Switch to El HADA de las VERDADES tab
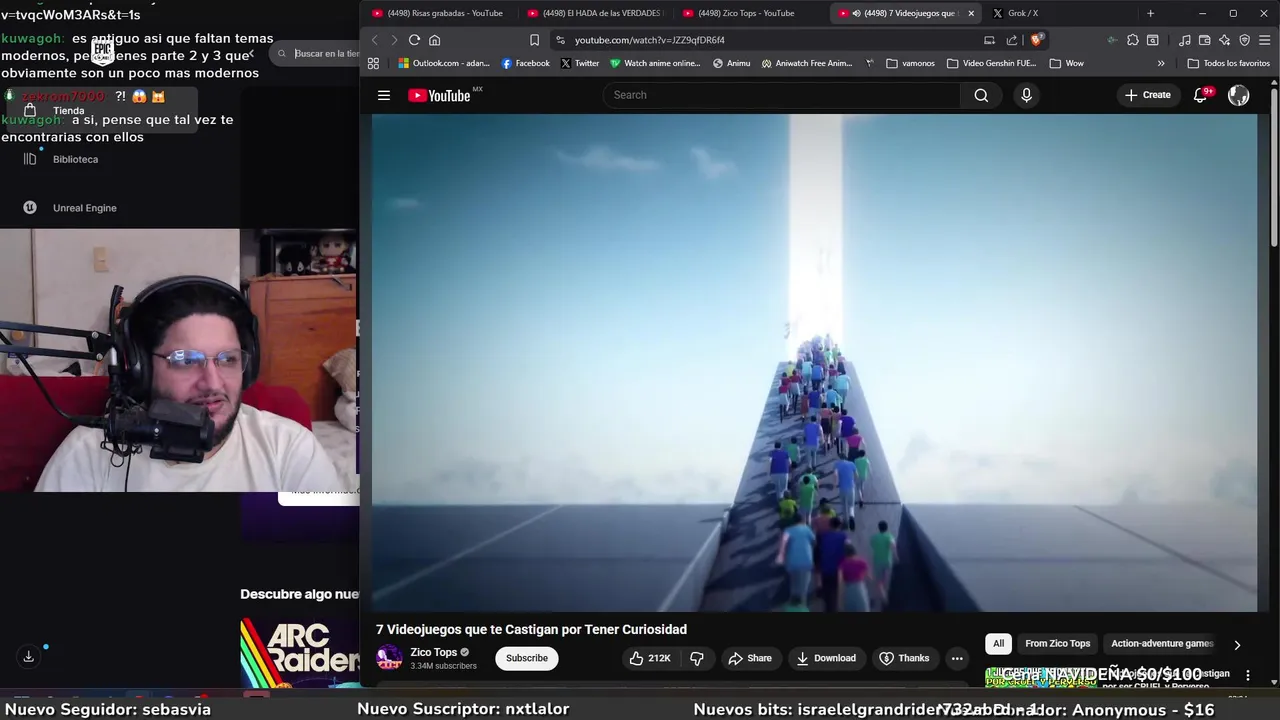The image size is (1280, 720). 594,13
